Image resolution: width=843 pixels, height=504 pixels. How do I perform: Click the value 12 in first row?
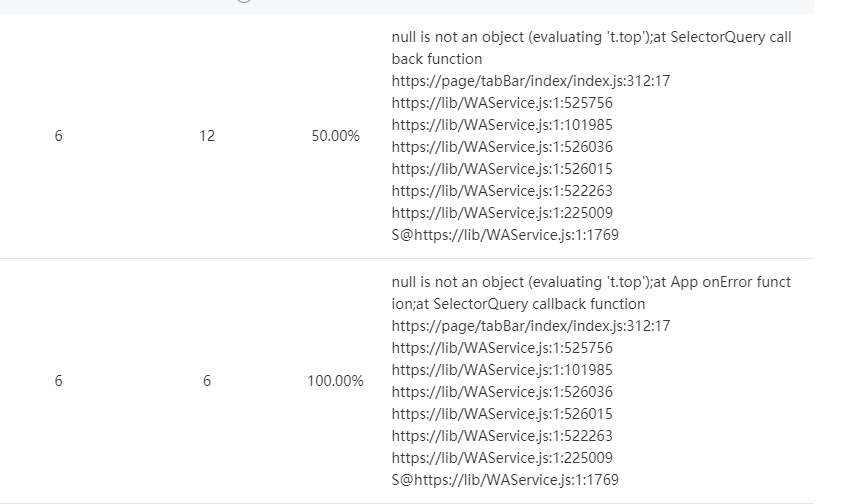click(x=207, y=136)
